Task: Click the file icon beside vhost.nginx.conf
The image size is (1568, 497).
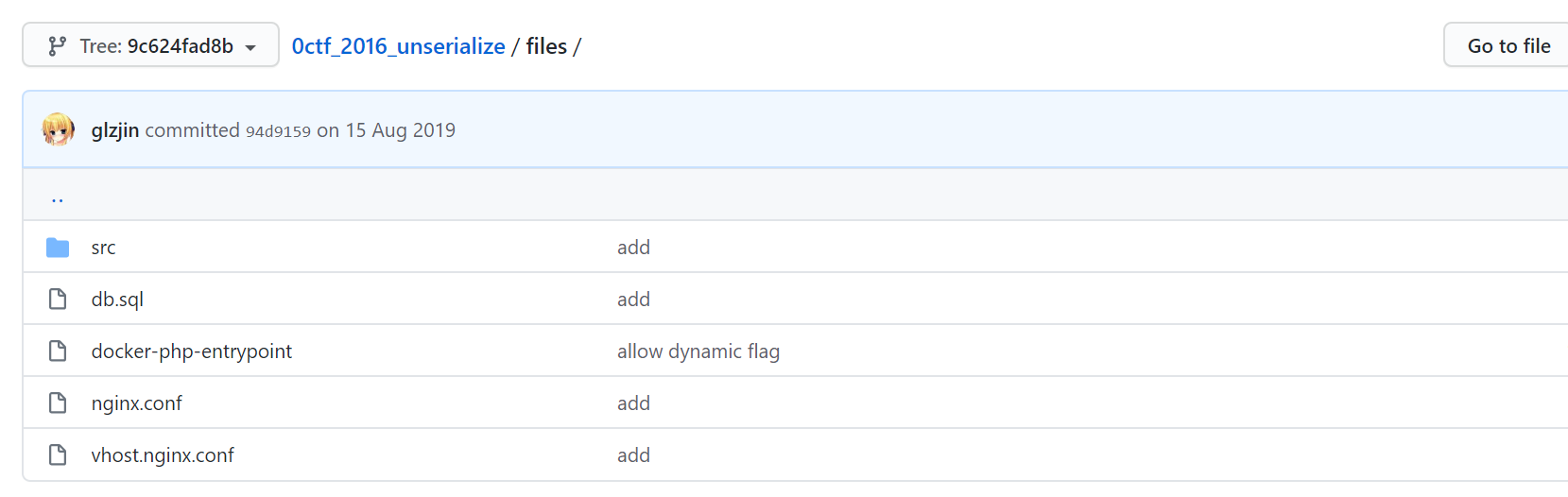Action: pyautogui.click(x=58, y=455)
